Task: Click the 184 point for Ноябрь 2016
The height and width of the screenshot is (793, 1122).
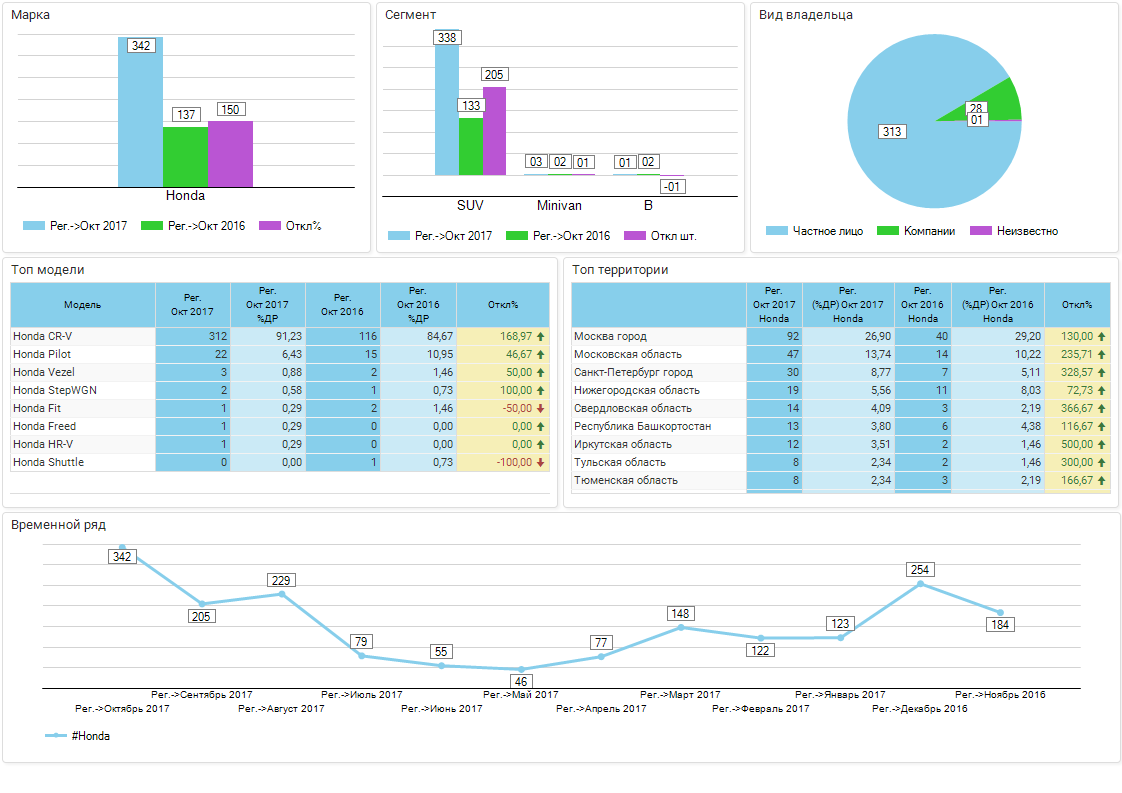Action: coord(1000,613)
